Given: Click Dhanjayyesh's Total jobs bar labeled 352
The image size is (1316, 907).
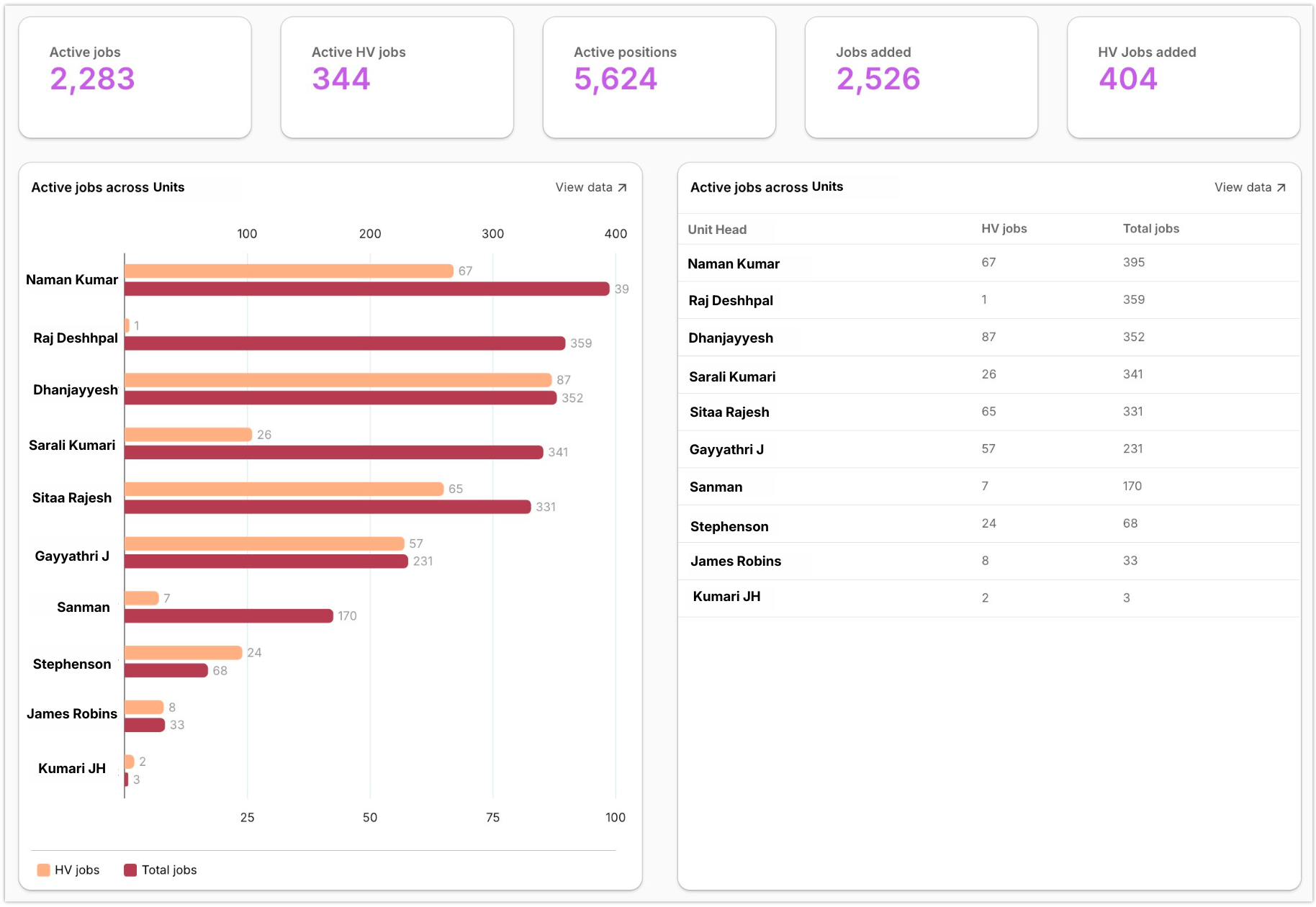Looking at the screenshot, I should click(x=341, y=397).
